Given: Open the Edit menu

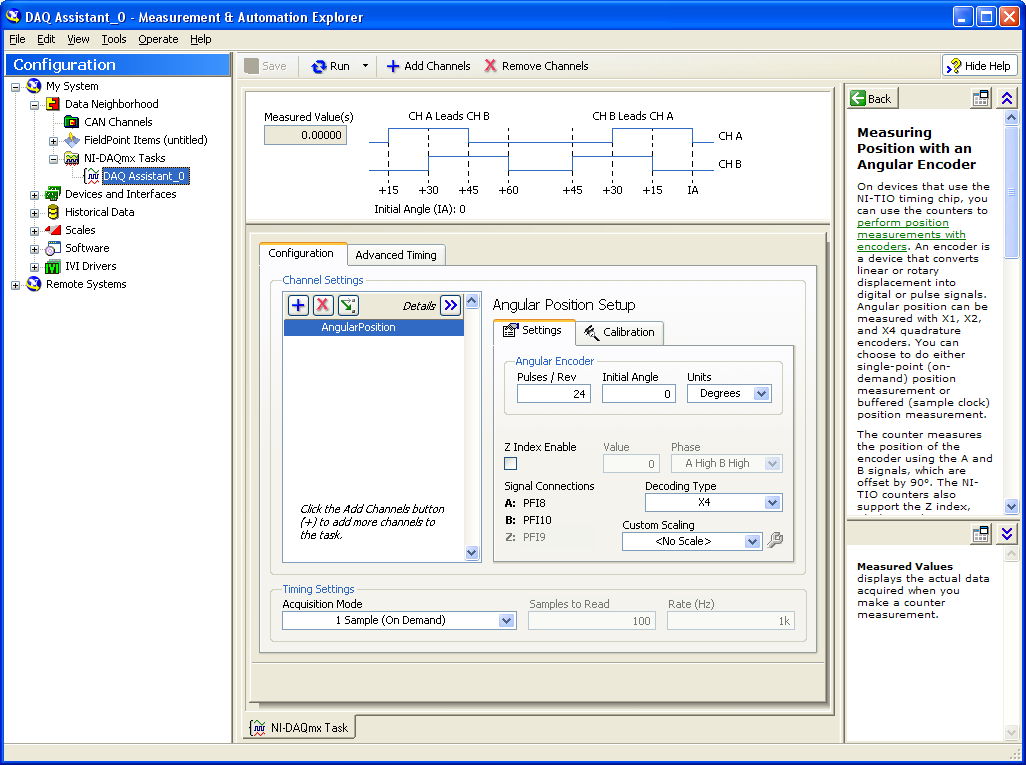Looking at the screenshot, I should click(46, 39).
